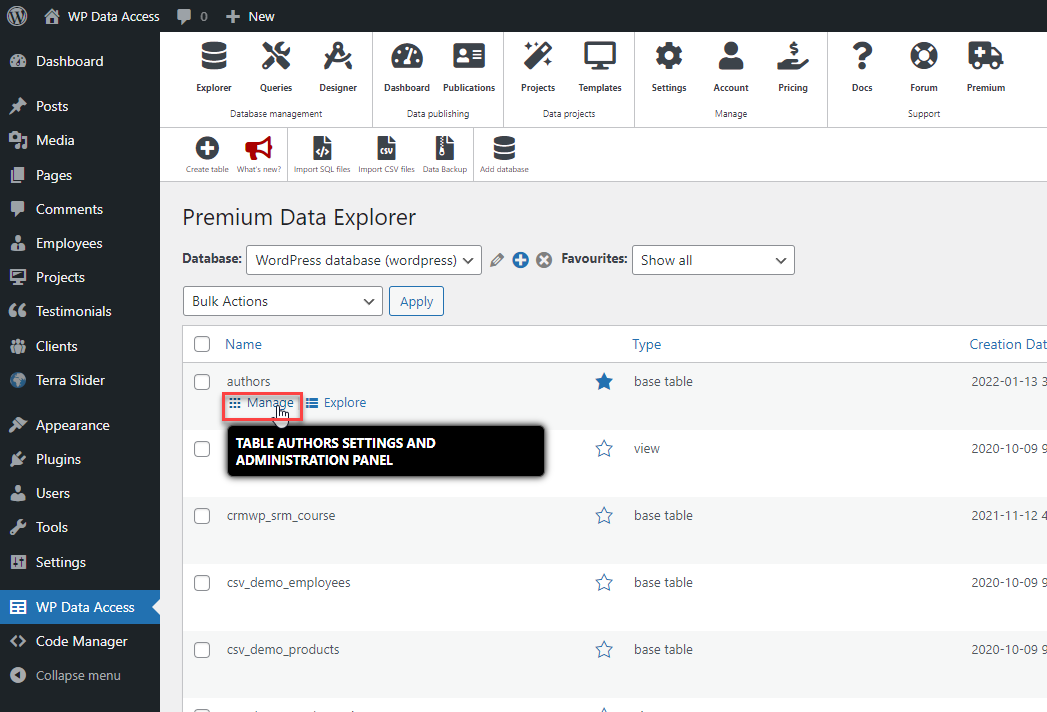Sort tables by Name column header

pos(243,344)
